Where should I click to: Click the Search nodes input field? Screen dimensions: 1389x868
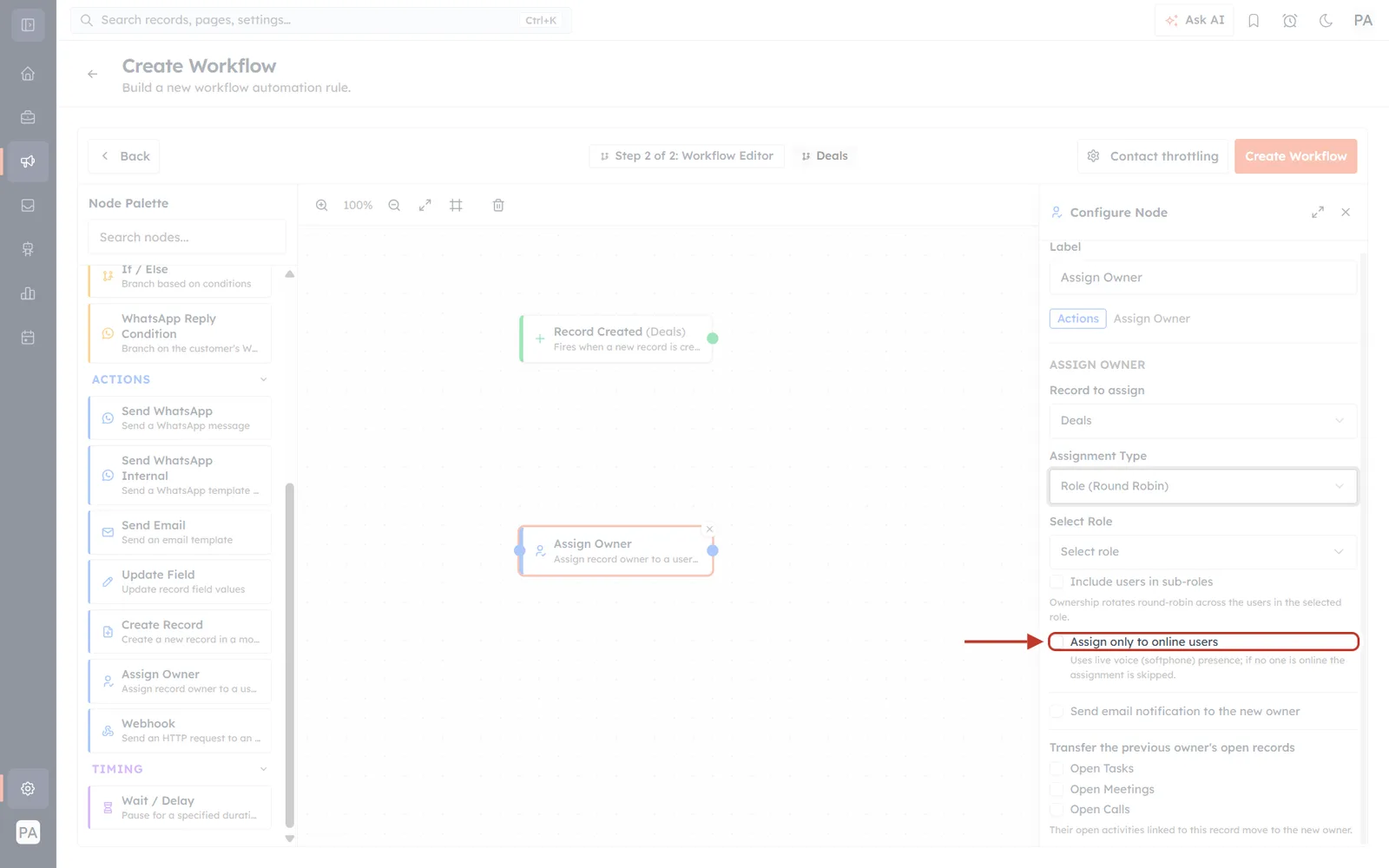point(187,237)
